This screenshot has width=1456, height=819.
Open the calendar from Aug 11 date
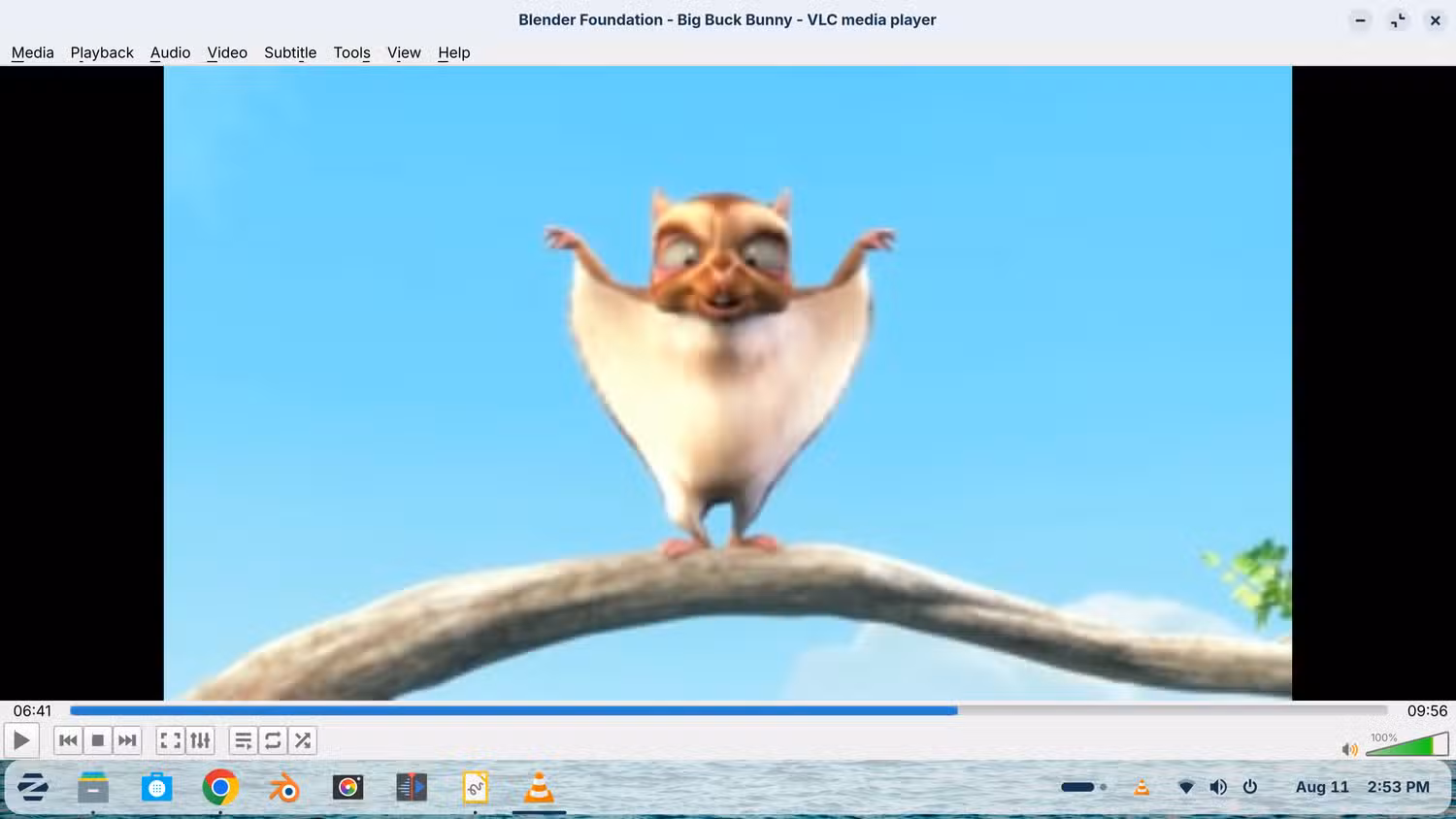(x=1322, y=787)
